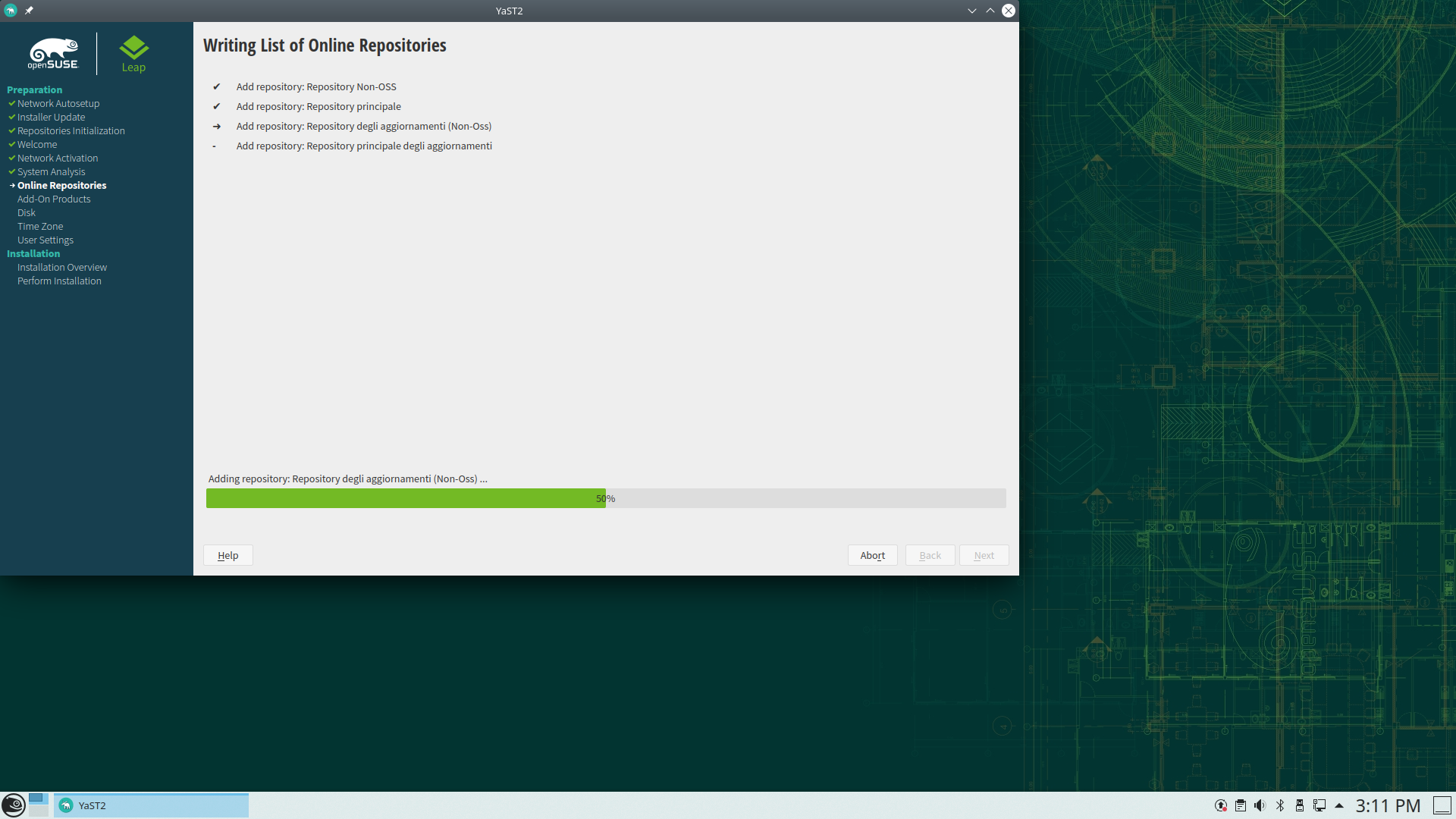Open the clipboard tray icon

(x=1241, y=805)
